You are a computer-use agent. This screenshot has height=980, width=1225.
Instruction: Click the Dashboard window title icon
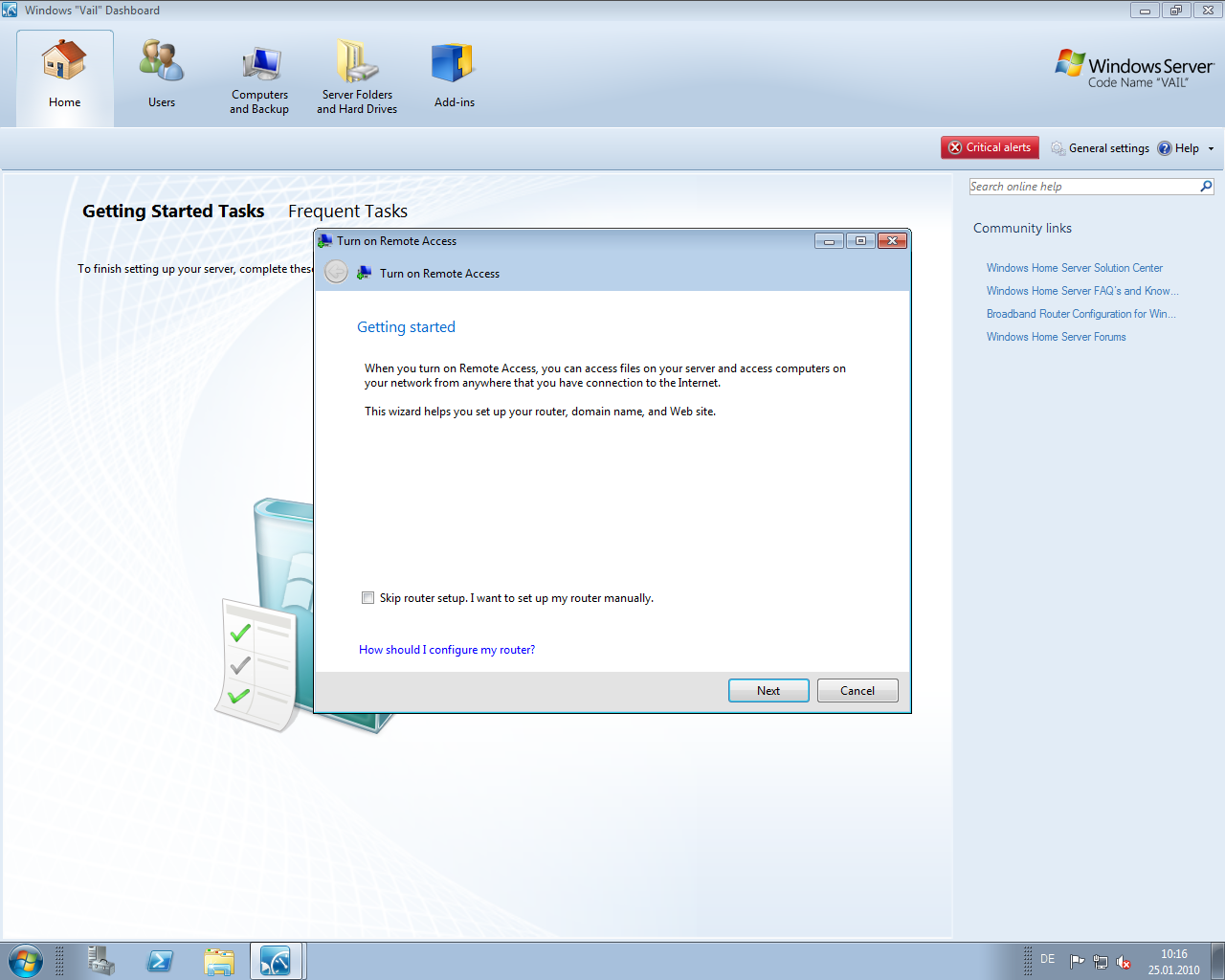pyautogui.click(x=10, y=10)
